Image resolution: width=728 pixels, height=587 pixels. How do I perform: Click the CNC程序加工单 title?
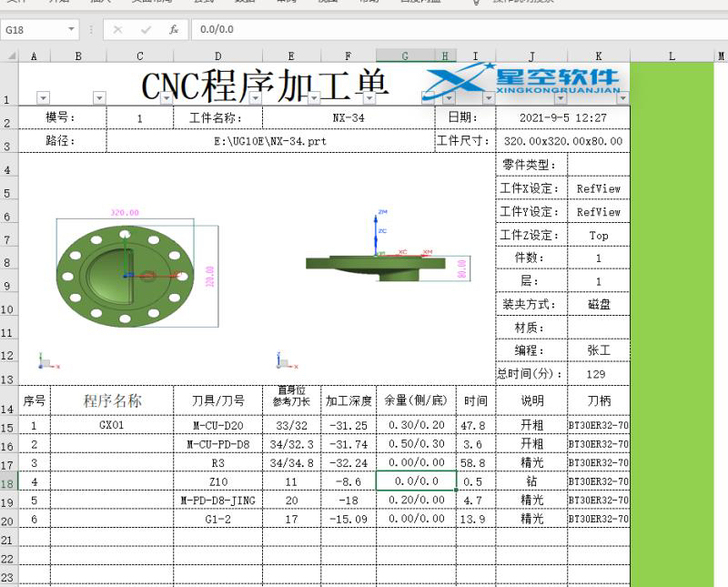pos(264,85)
